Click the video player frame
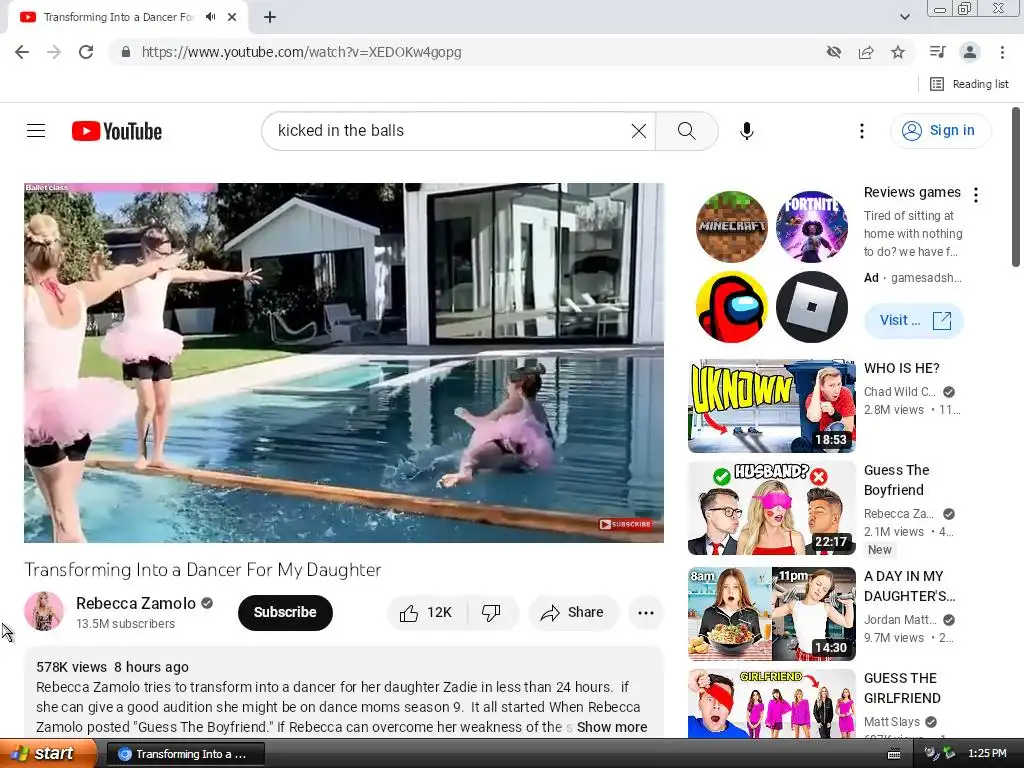Image resolution: width=1024 pixels, height=768 pixels. (344, 362)
